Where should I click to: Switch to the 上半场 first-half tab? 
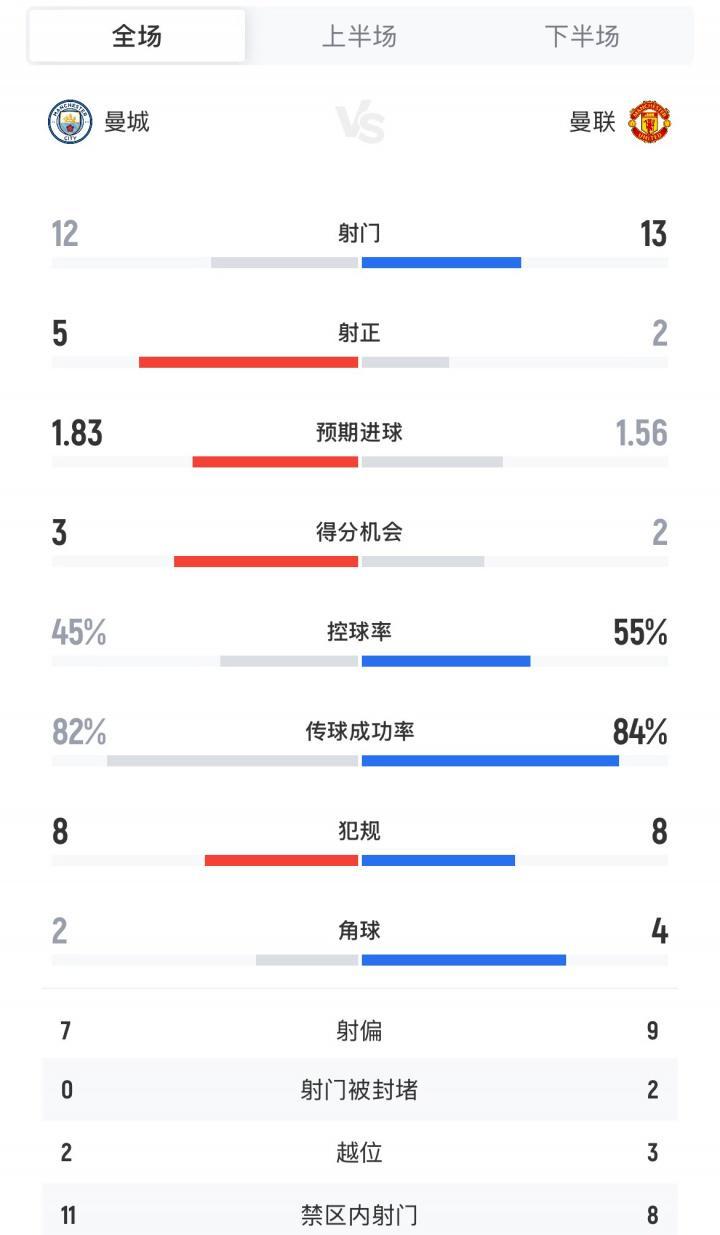click(359, 37)
